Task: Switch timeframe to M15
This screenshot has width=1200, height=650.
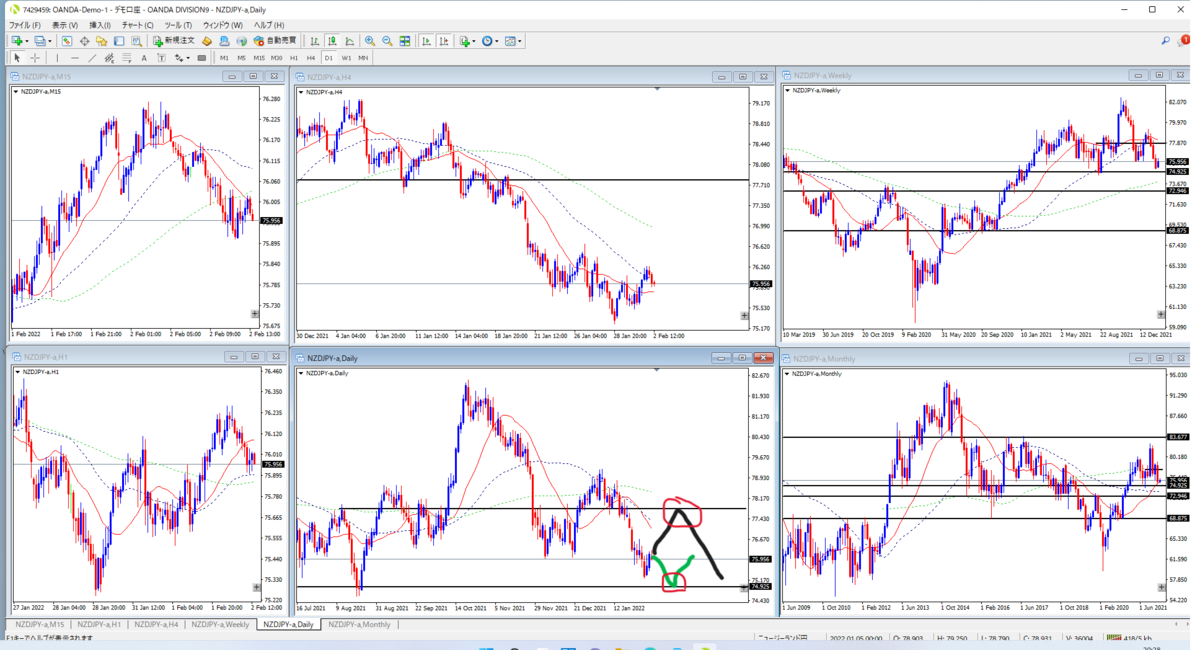Action: coord(259,58)
